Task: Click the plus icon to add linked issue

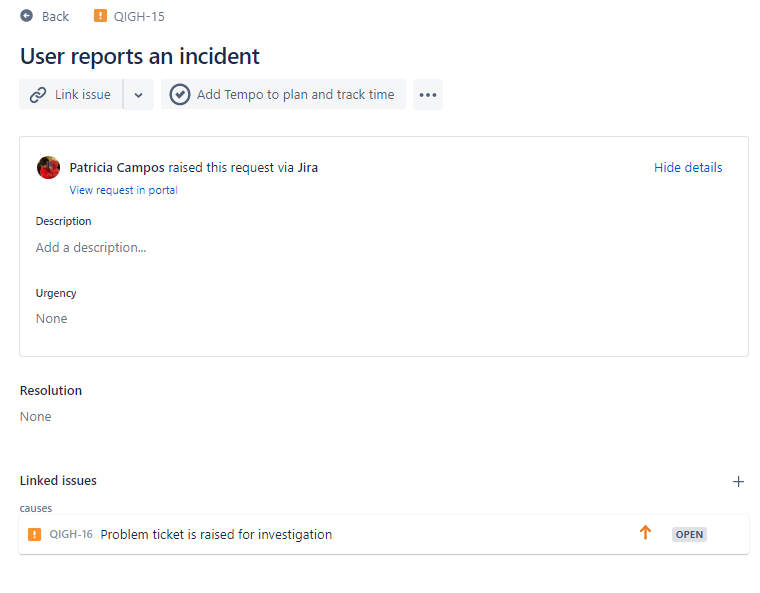Action: click(x=738, y=481)
